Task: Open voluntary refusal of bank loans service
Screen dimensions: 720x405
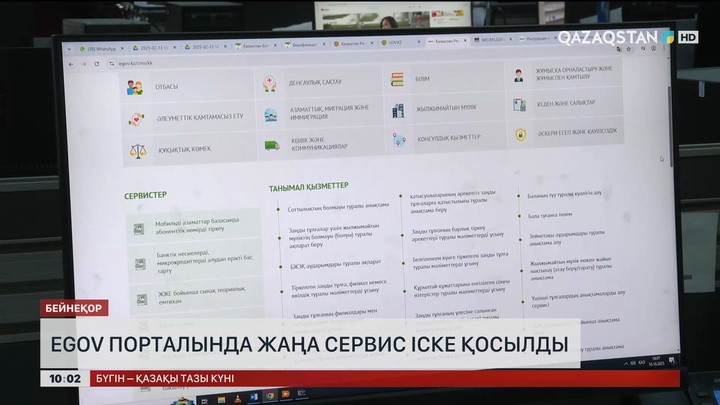Action: point(204,262)
